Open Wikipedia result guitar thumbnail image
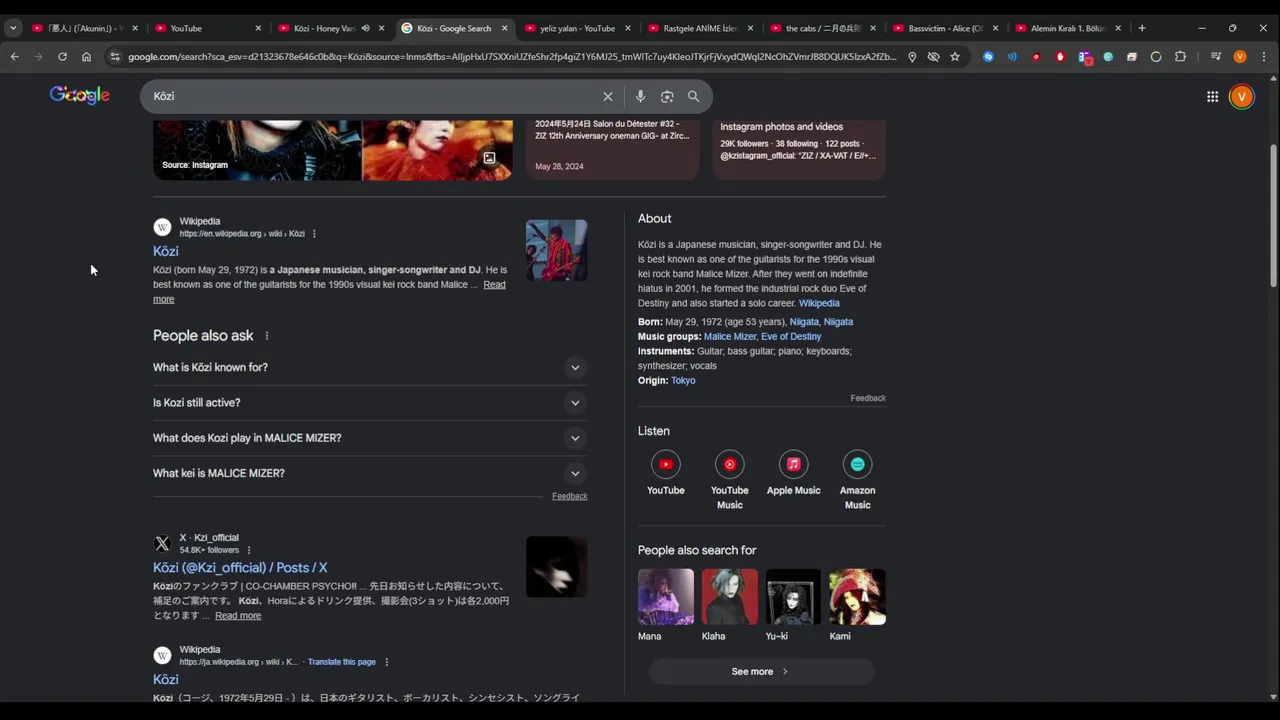The height and width of the screenshot is (720, 1280). pyautogui.click(x=557, y=250)
